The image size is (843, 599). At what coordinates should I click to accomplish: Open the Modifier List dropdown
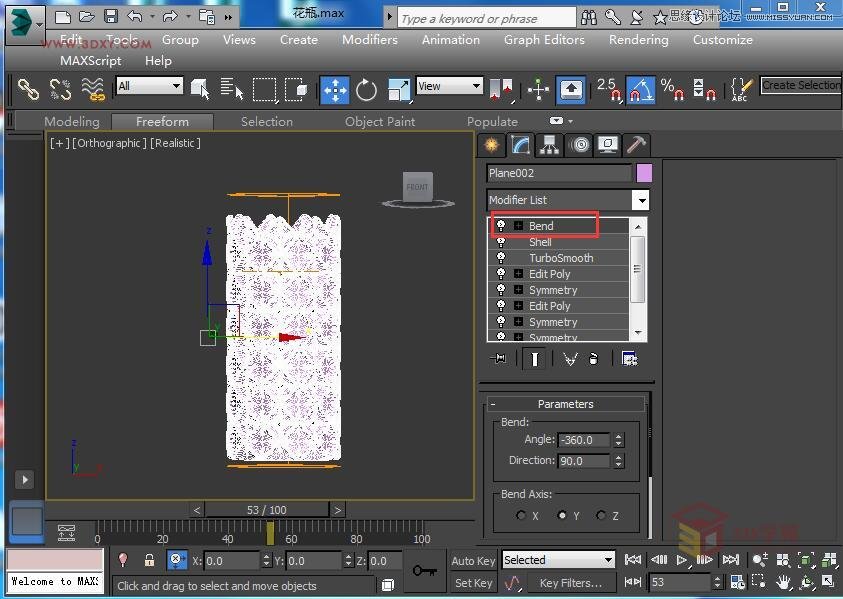click(641, 200)
